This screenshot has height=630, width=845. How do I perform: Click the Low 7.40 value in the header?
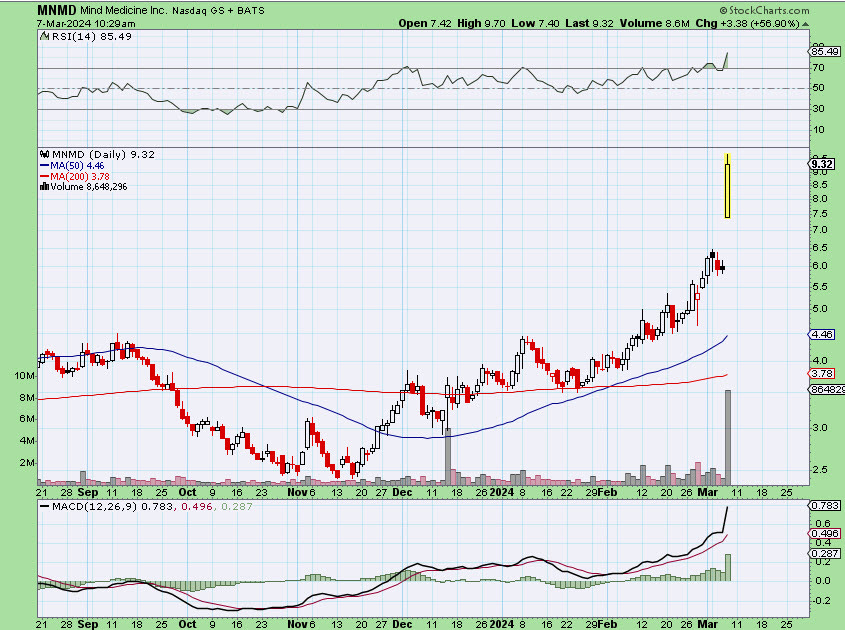click(535, 23)
